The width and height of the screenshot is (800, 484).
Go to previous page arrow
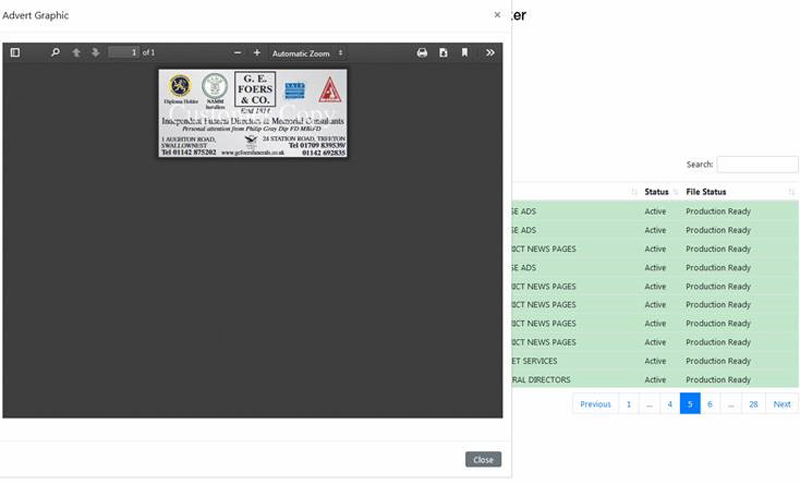pyautogui.click(x=76, y=53)
